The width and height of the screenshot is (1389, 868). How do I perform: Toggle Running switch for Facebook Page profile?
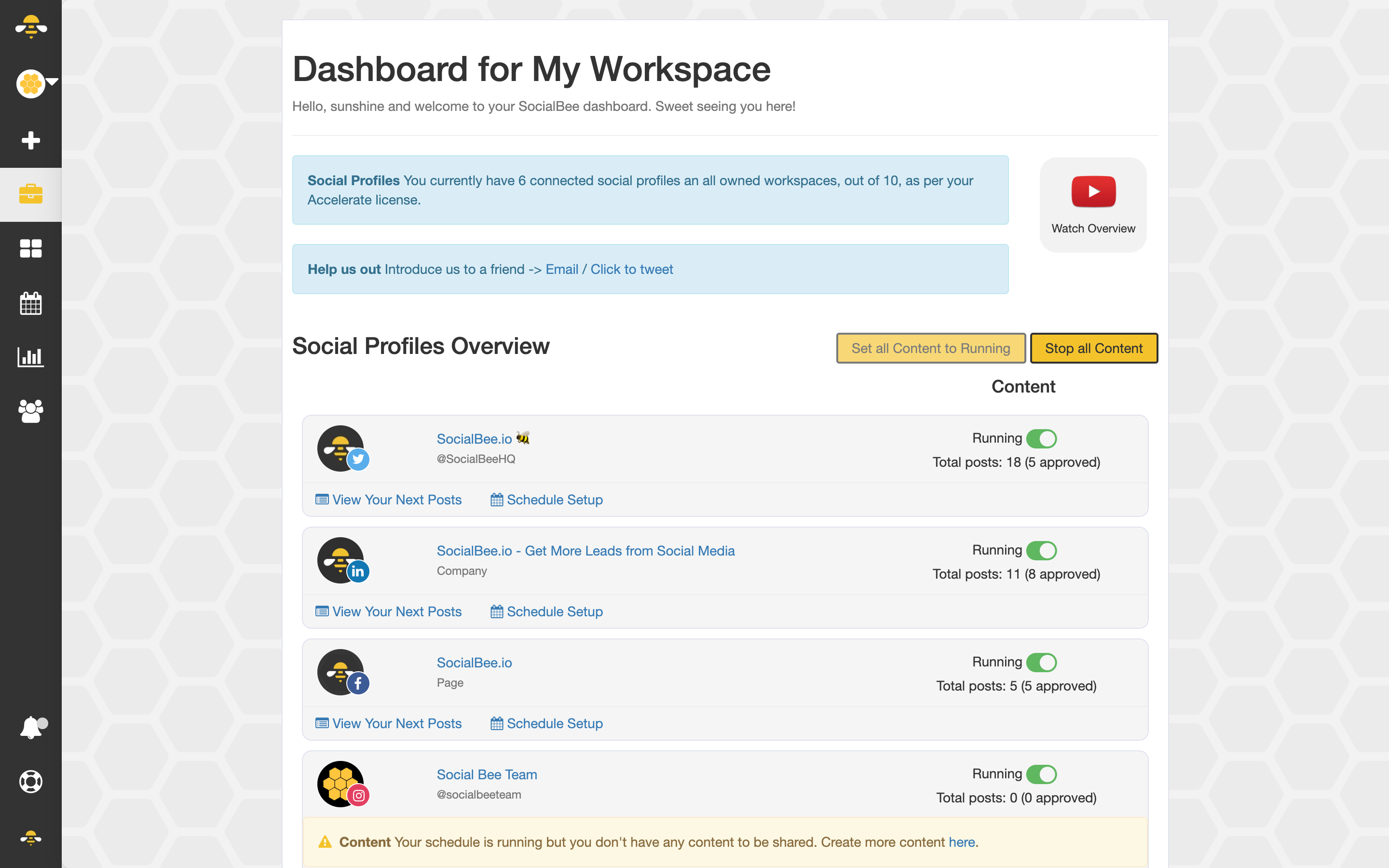point(1041,663)
